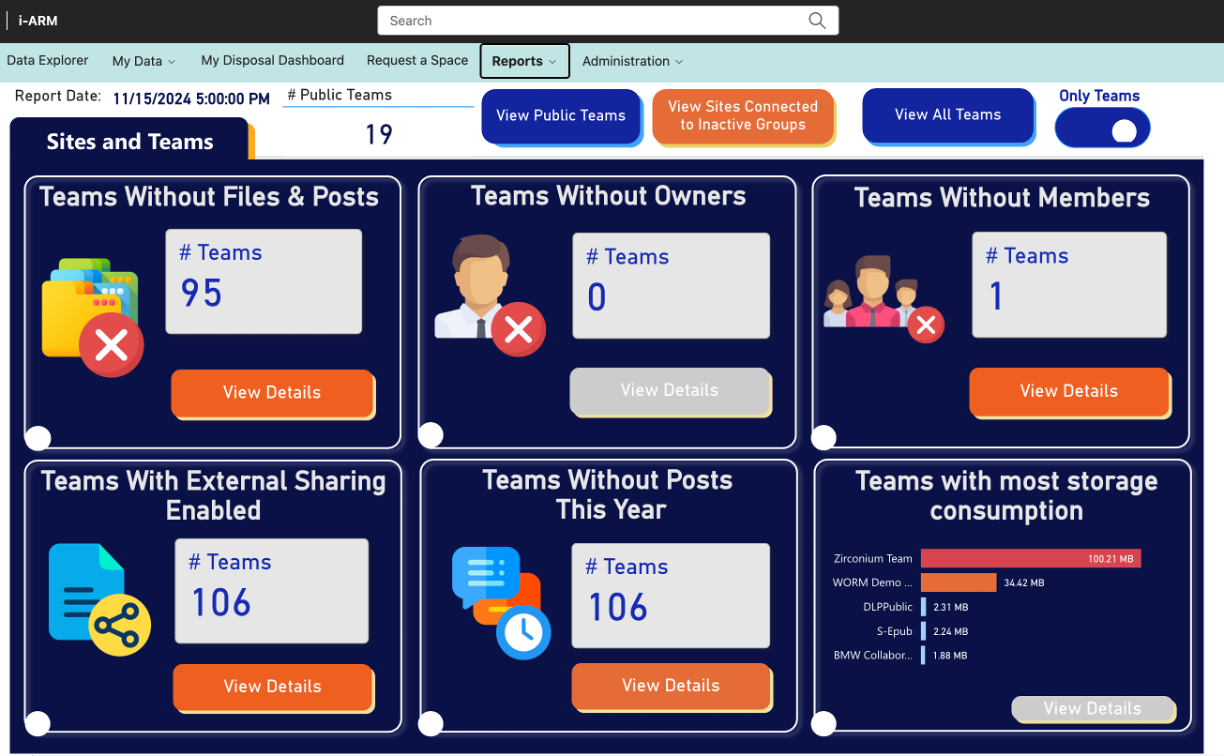Expand the Reports dropdown
The image size is (1224, 756).
524,61
